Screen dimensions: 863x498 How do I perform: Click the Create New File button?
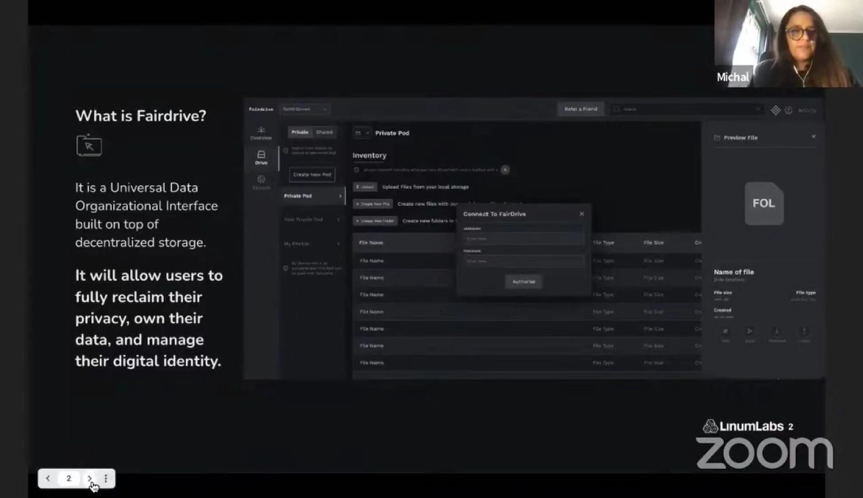pos(373,204)
